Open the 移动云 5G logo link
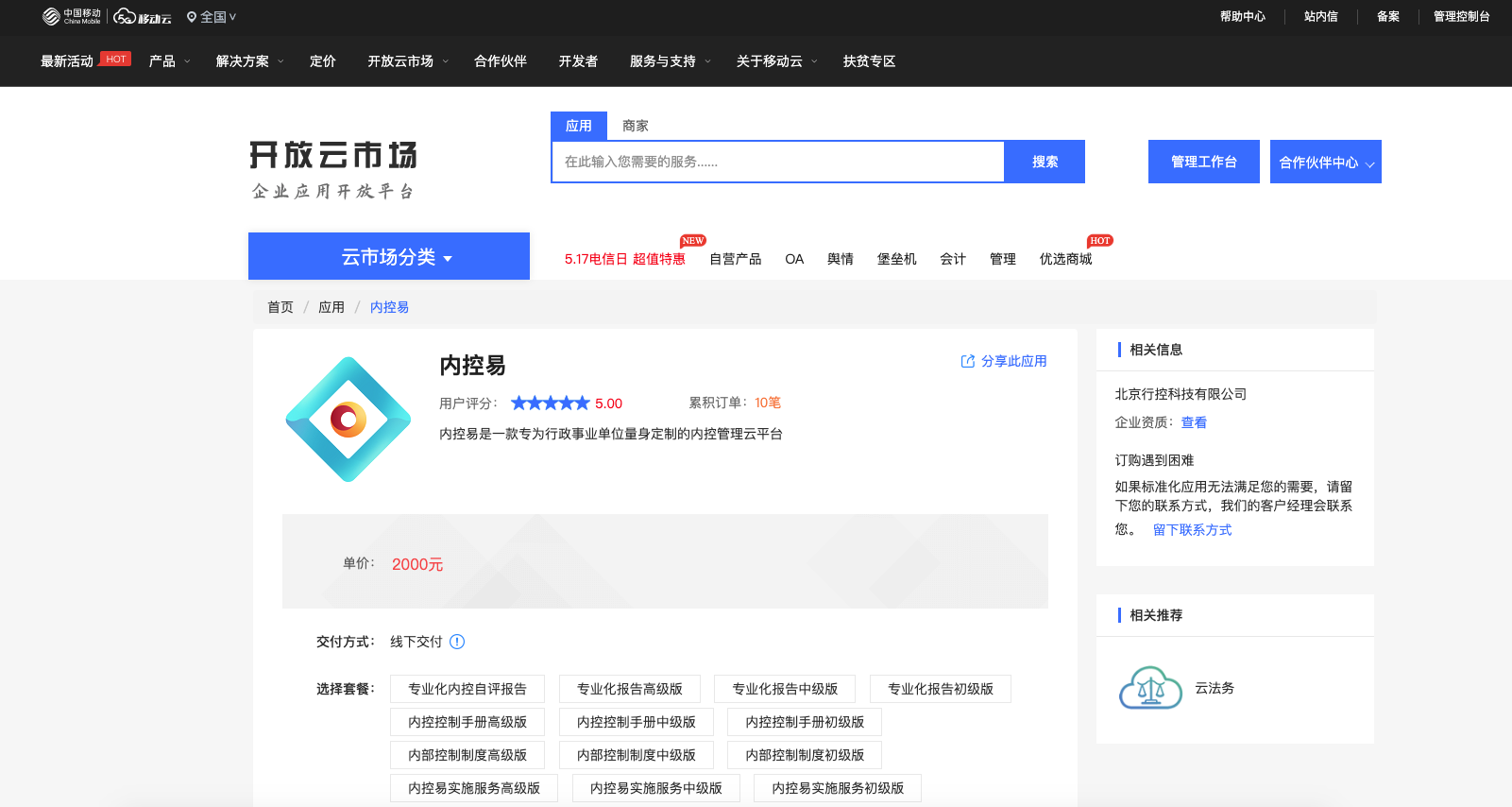Screen dimensions: 1512x807 143,17
